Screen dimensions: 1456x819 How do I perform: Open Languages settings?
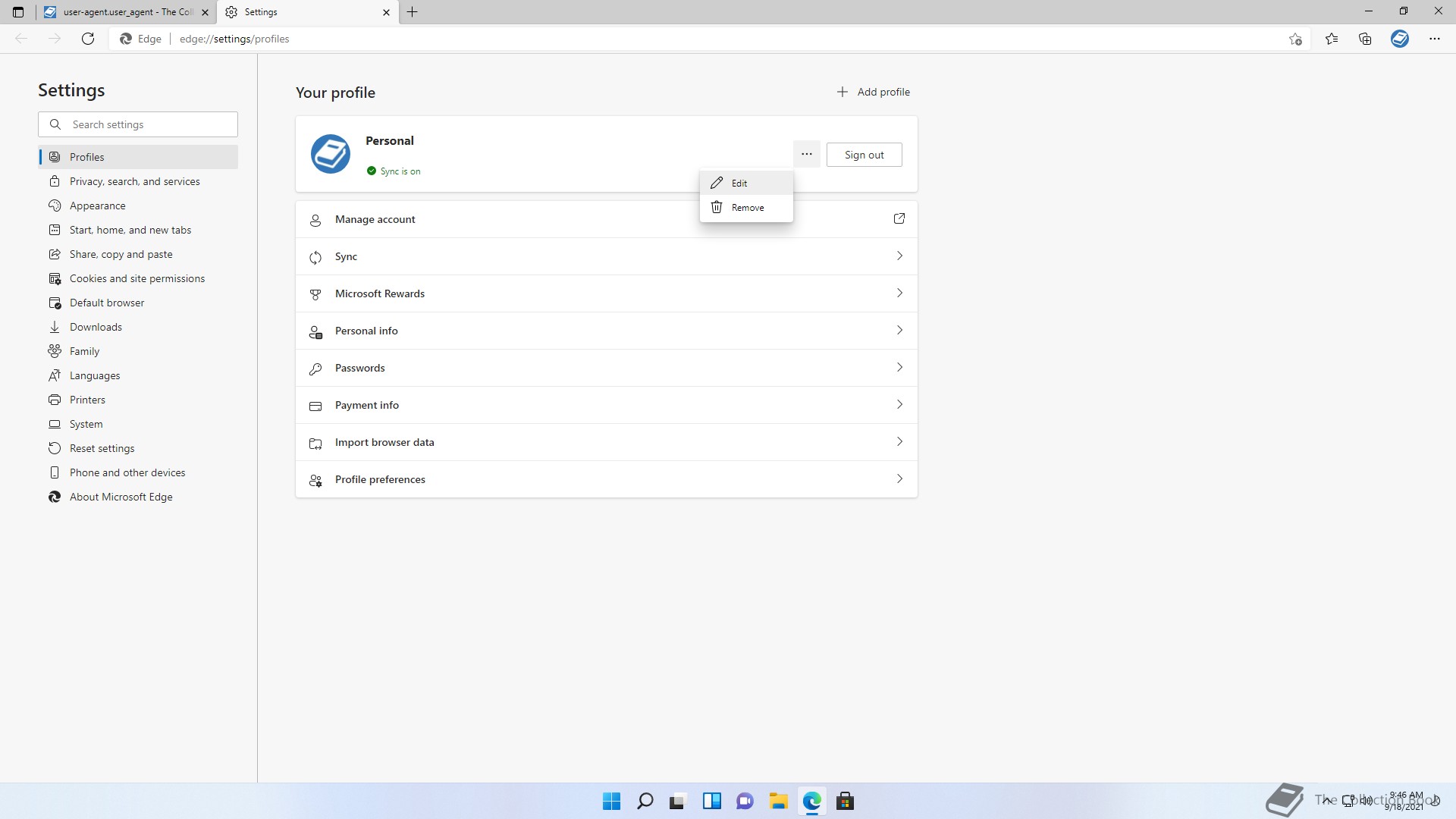tap(138, 375)
